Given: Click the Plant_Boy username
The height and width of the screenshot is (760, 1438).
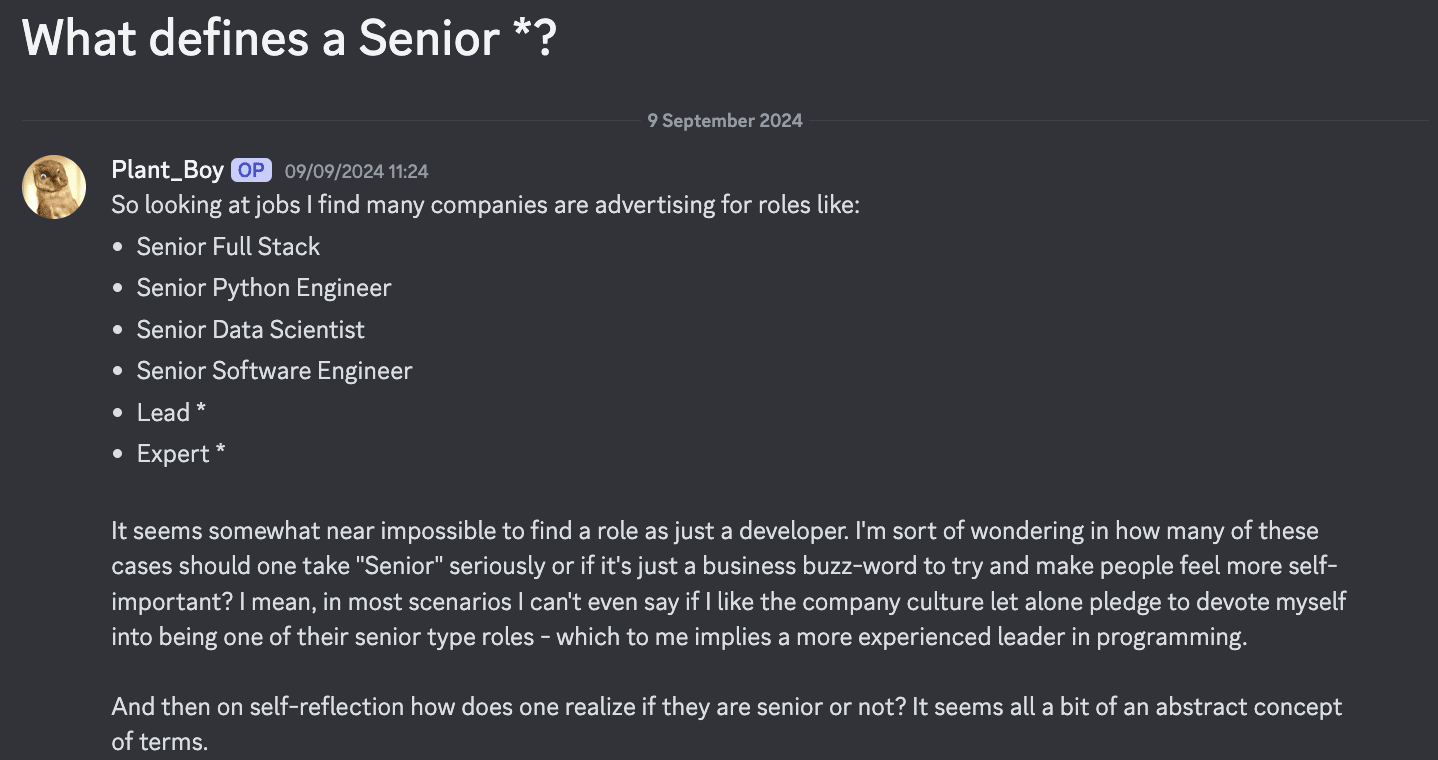Looking at the screenshot, I should 167,170.
